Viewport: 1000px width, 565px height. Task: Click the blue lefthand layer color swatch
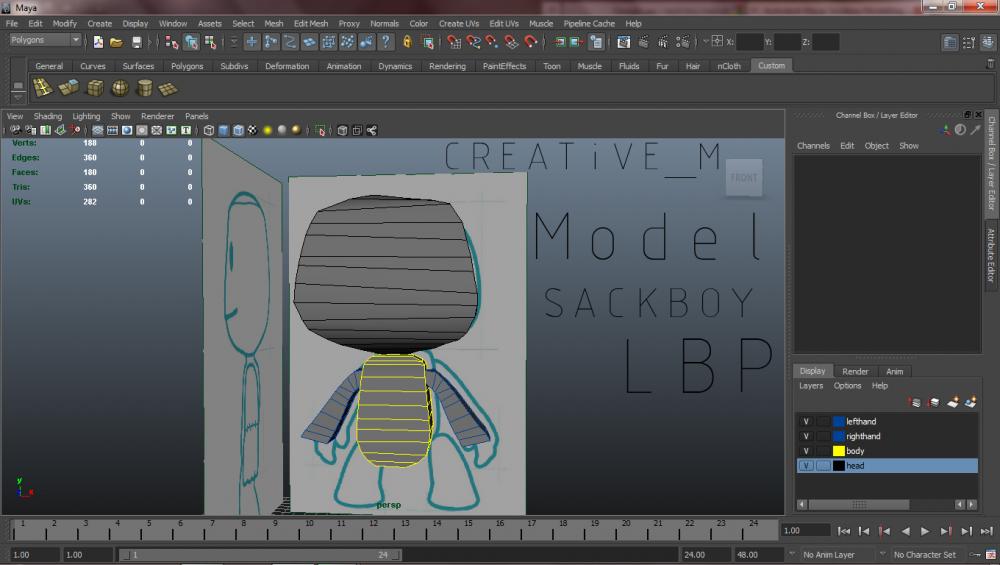pyautogui.click(x=839, y=422)
